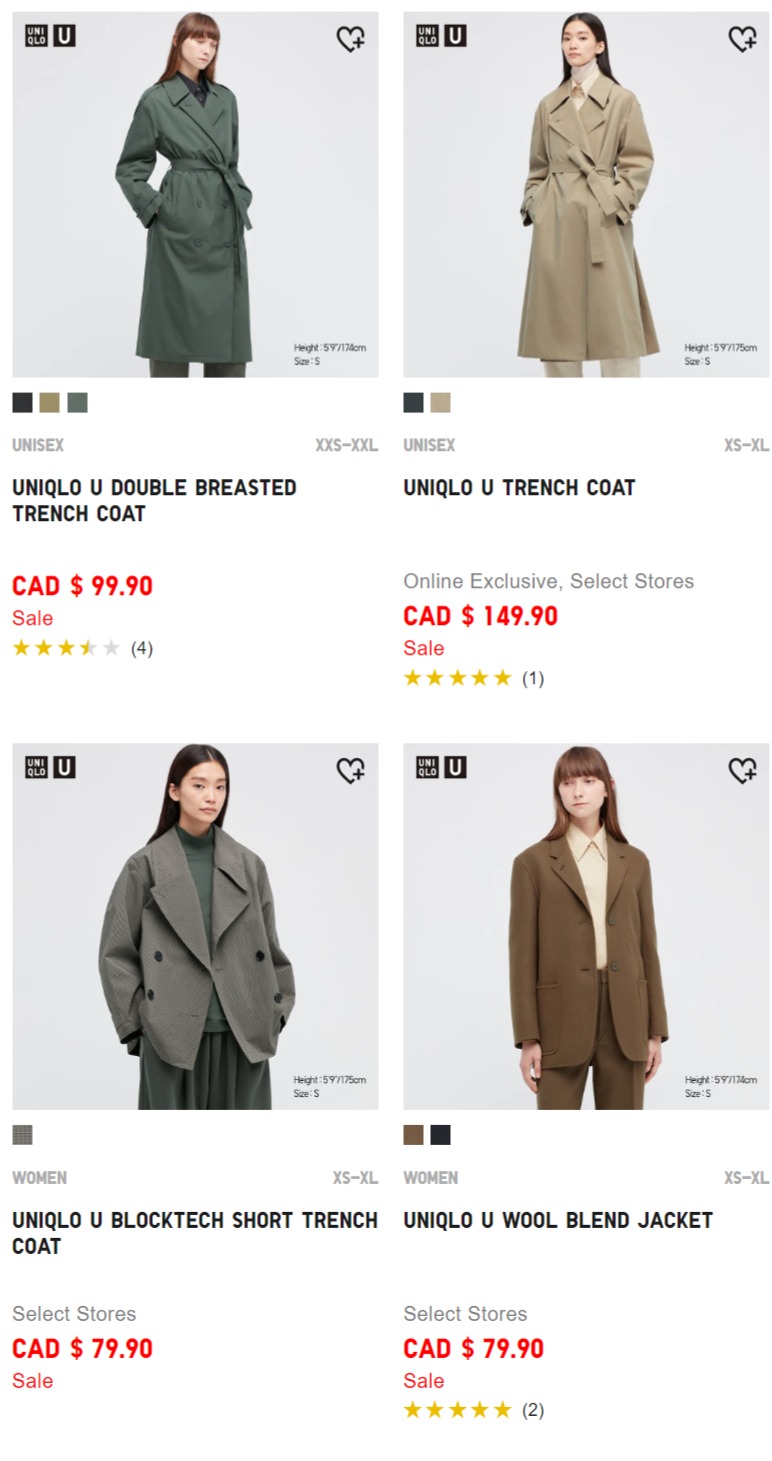Viewport: 772px width, 1461px height.
Task: Open the gray Blocktech Short Trench Coat photo
Action: 195,926
